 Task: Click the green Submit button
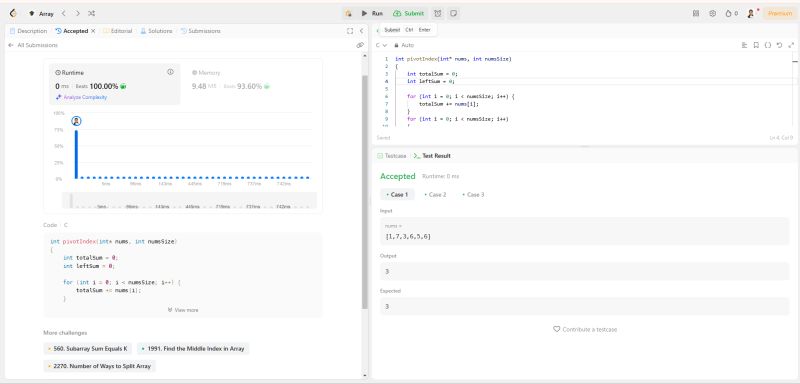pyautogui.click(x=409, y=14)
